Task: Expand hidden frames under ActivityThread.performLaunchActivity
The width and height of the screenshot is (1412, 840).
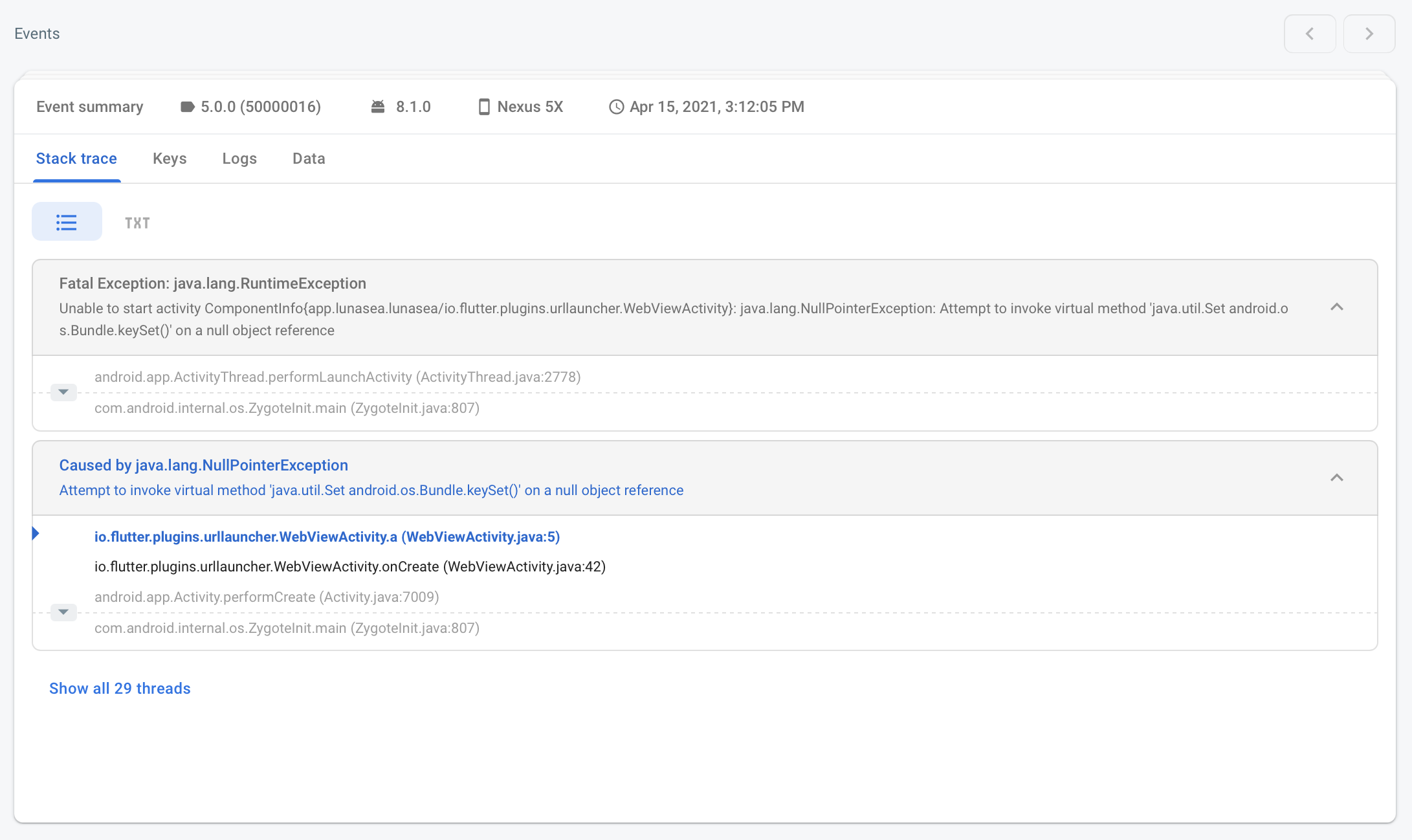Action: (x=63, y=392)
